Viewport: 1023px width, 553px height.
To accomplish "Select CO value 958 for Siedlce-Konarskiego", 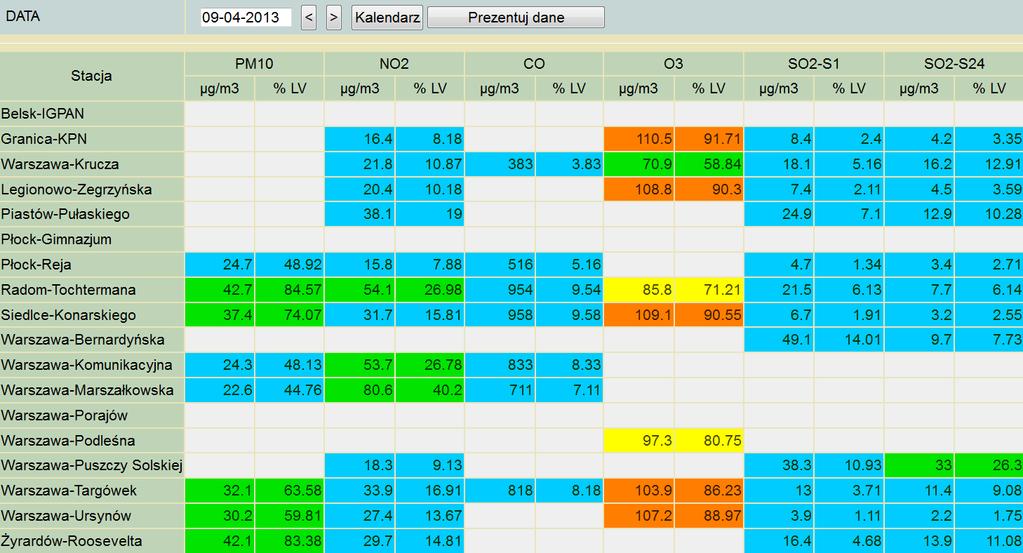I will coord(499,315).
